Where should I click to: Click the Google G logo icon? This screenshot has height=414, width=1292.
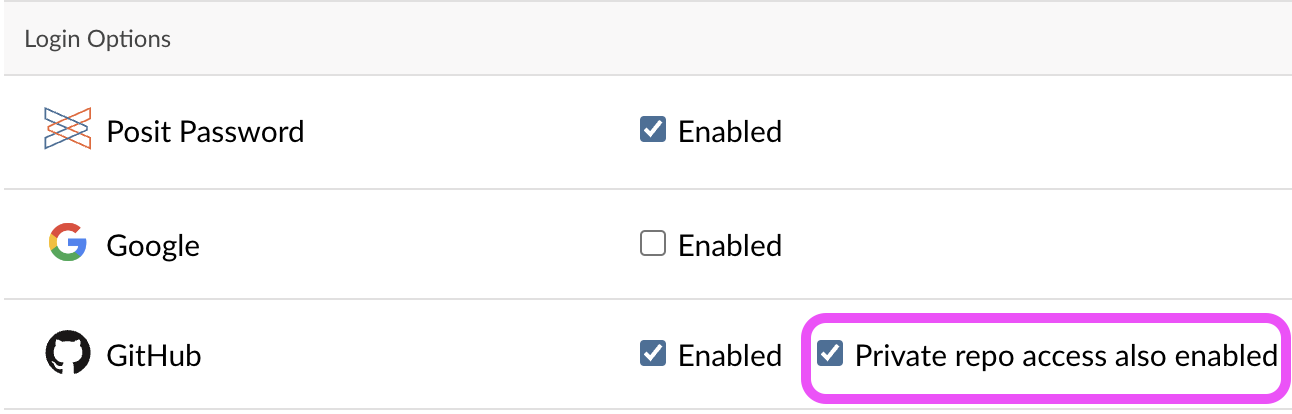68,243
